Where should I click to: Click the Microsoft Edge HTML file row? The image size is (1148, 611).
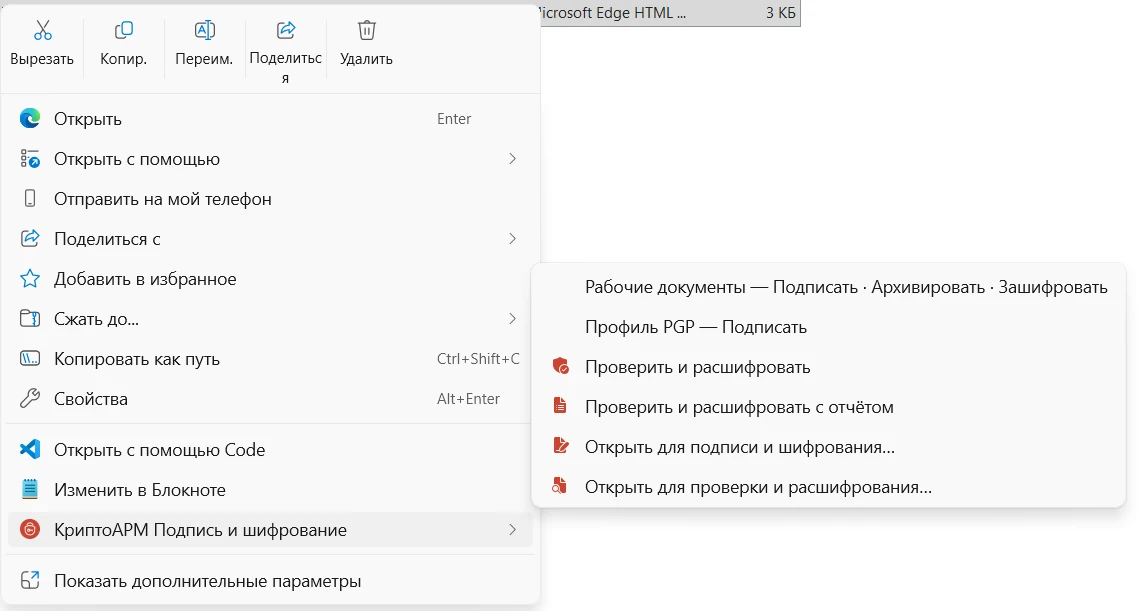[x=670, y=12]
